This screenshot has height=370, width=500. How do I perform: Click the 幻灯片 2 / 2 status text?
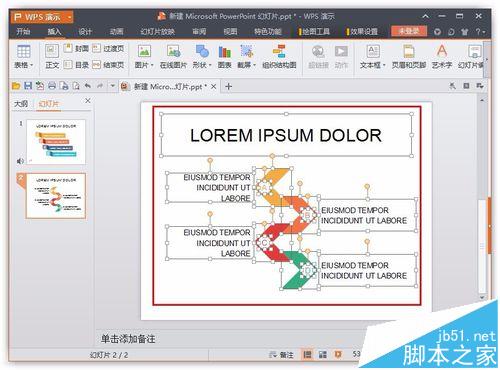click(109, 355)
